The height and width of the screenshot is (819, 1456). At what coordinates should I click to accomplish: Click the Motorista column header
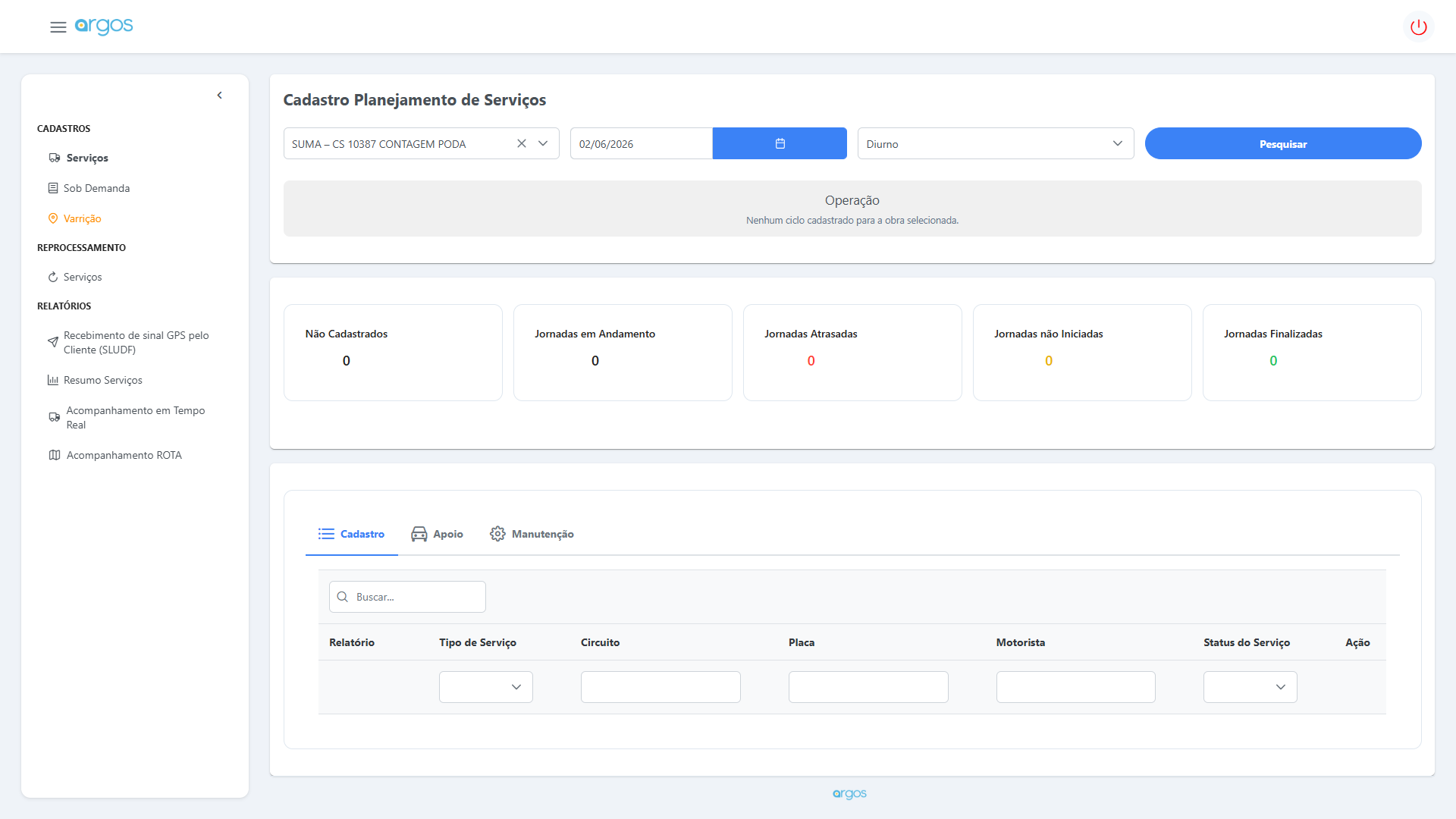1021,642
